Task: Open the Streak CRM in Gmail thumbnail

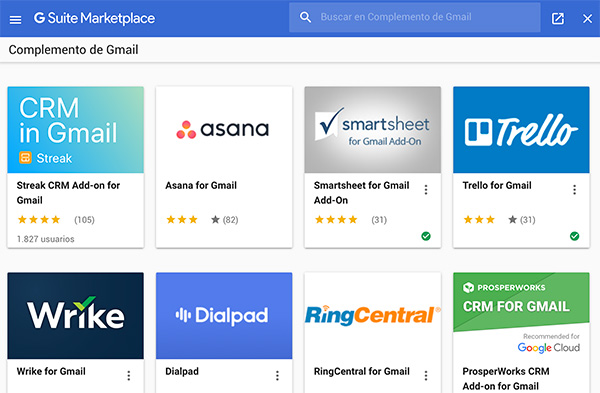Action: pyautogui.click(x=76, y=130)
